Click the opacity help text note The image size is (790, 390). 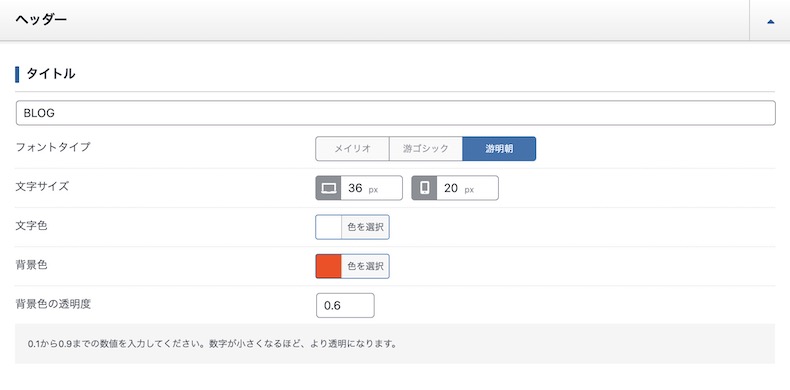click(x=213, y=344)
